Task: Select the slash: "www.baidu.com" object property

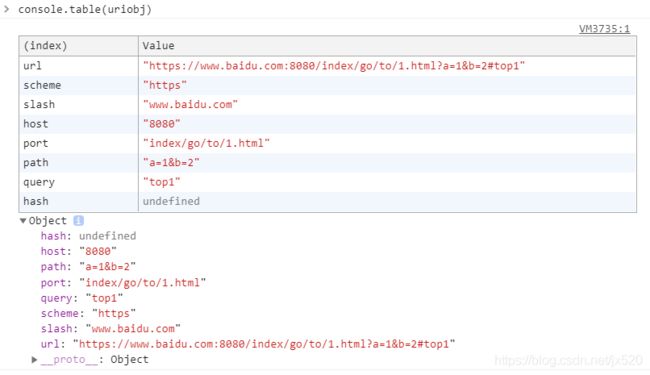Action: click(111, 329)
